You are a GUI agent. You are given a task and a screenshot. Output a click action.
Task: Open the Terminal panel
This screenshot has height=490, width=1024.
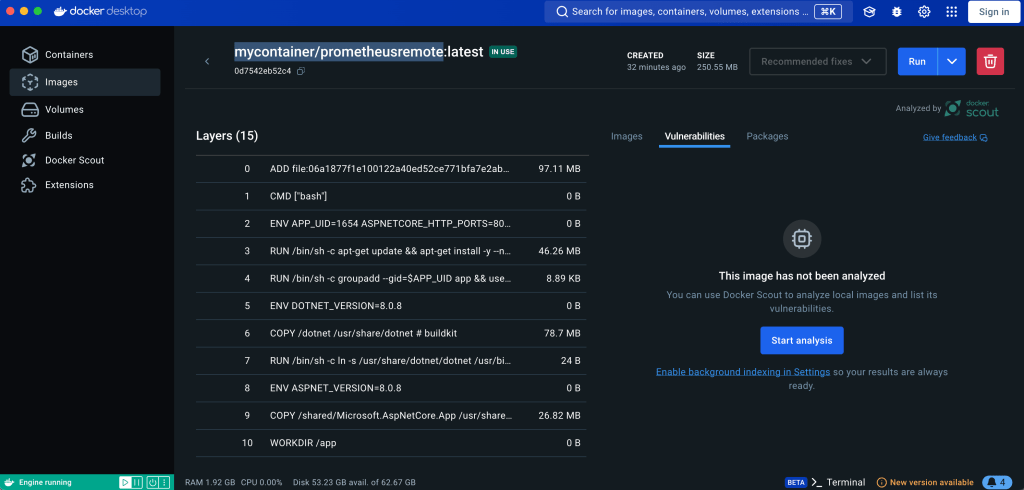coord(839,482)
